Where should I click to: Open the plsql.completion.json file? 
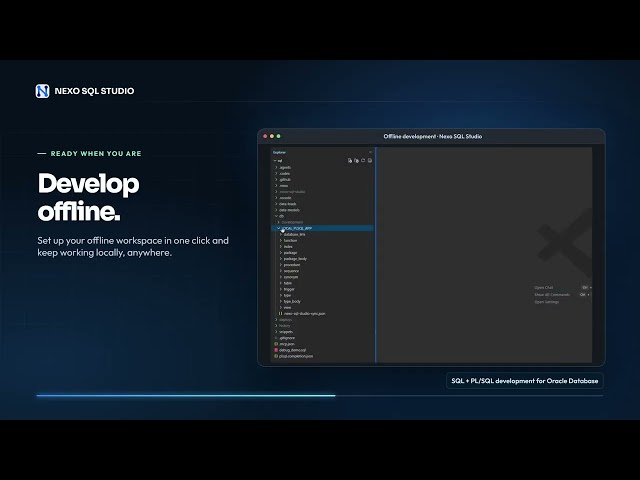(x=293, y=356)
